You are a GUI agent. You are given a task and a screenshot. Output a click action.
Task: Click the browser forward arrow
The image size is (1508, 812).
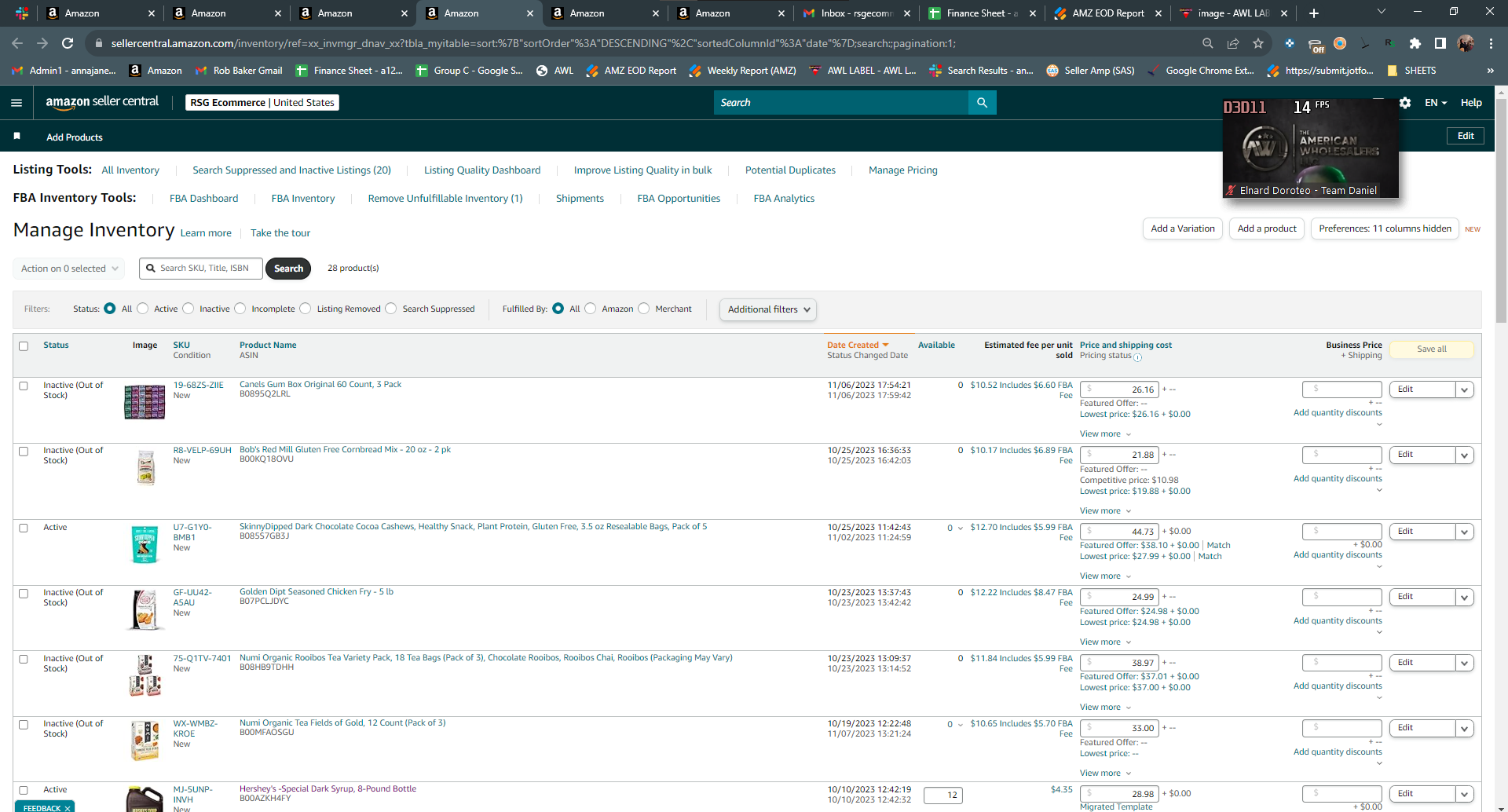pos(42,43)
